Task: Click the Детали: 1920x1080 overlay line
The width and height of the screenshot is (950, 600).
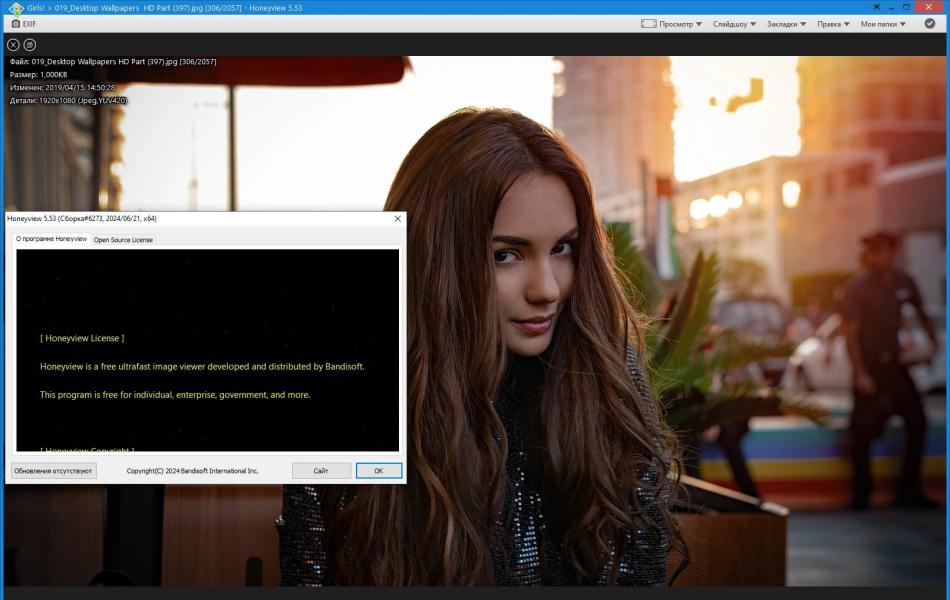Action: [x=68, y=101]
